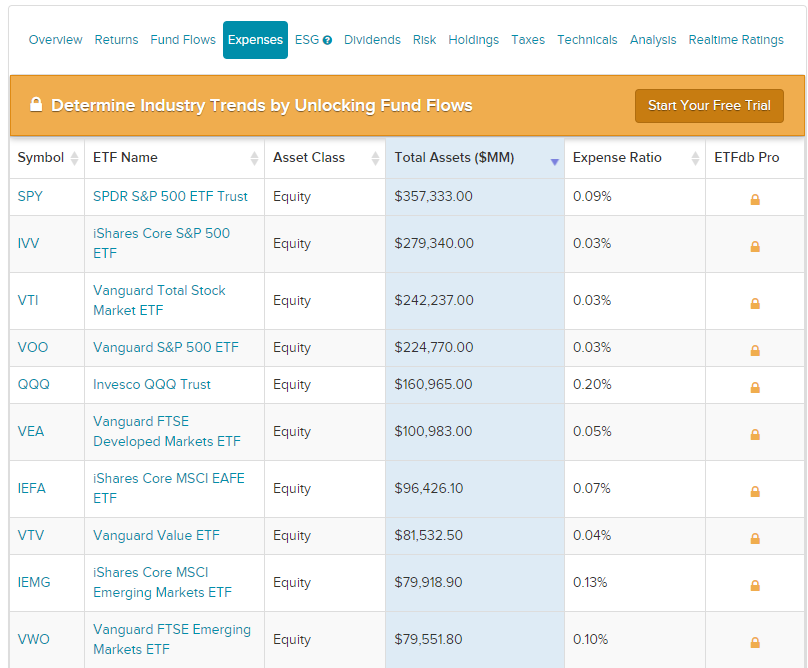This screenshot has width=808, height=668.
Task: Open the ESG tab
Action: pos(307,40)
